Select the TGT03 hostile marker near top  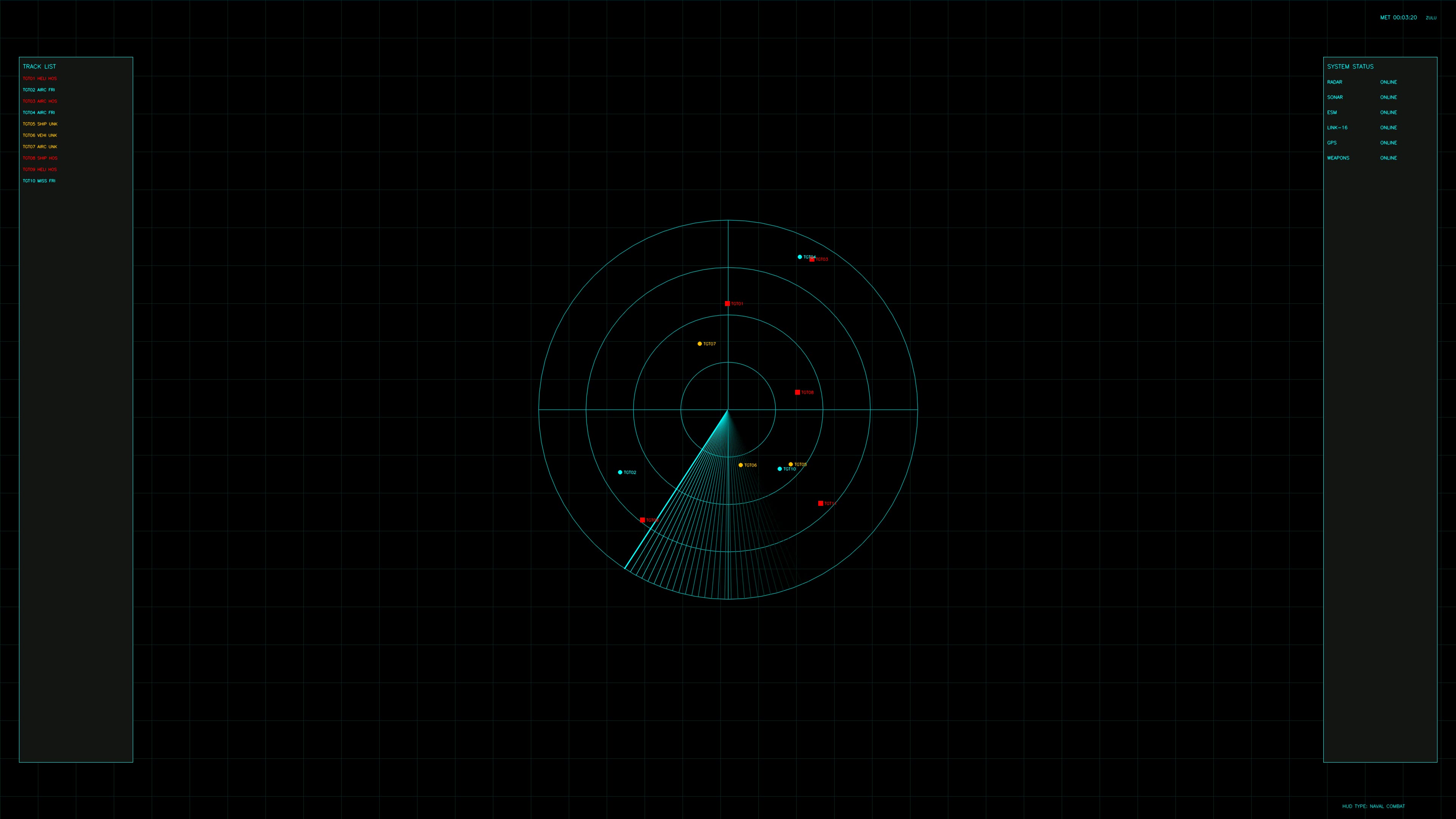(812, 259)
